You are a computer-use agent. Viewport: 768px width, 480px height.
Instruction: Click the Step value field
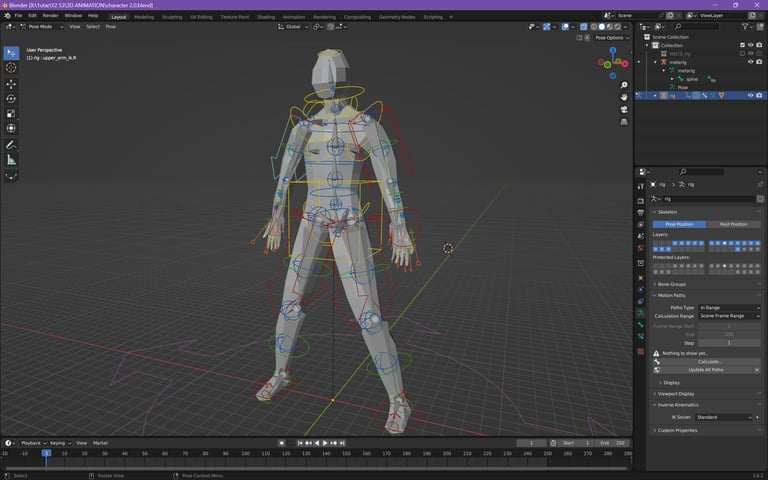[x=729, y=343]
